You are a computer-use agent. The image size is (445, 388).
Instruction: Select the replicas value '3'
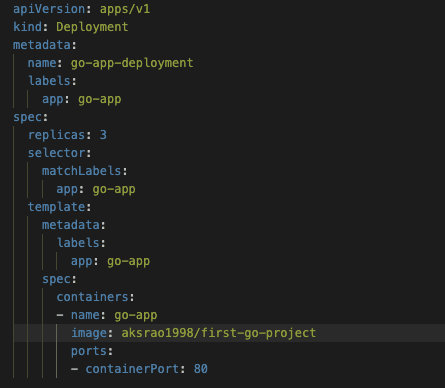[x=103, y=135]
